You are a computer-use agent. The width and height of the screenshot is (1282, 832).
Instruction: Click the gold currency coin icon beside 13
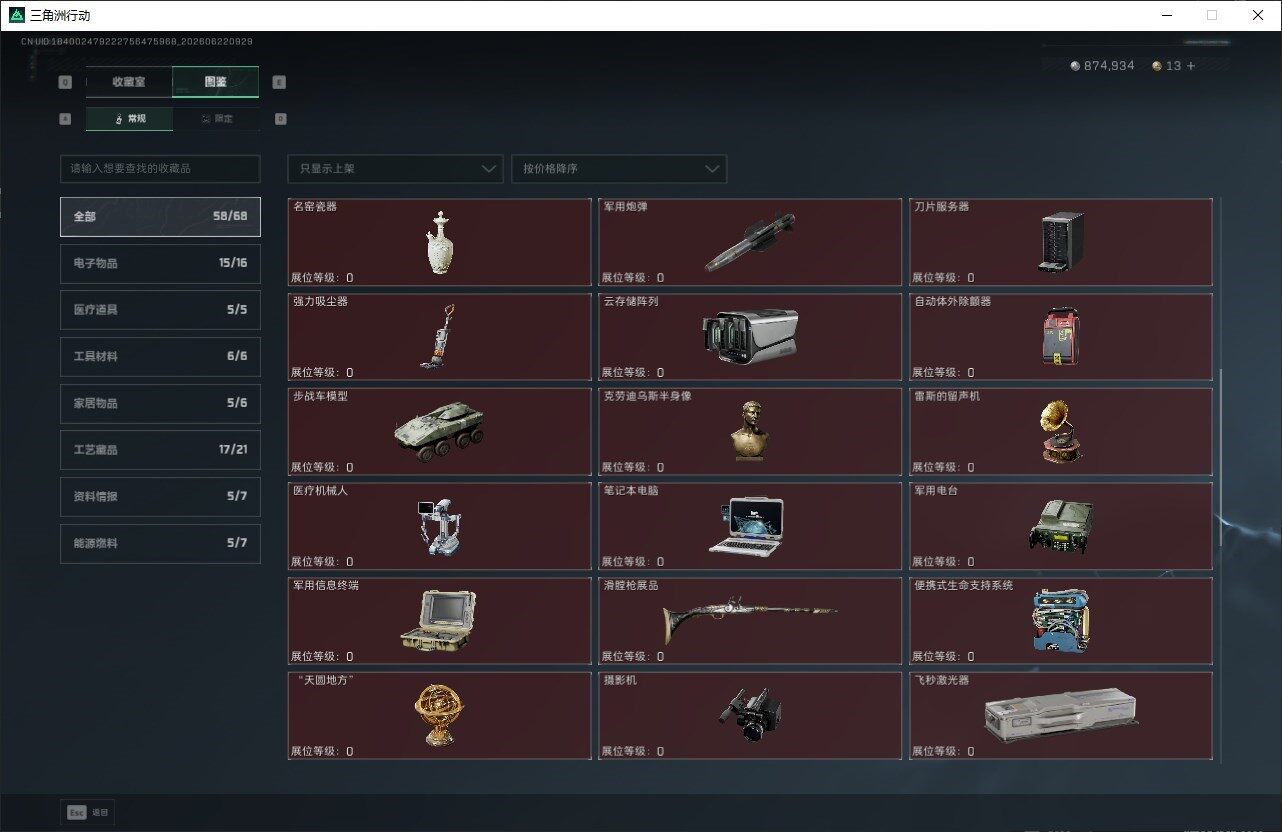pyautogui.click(x=1157, y=66)
